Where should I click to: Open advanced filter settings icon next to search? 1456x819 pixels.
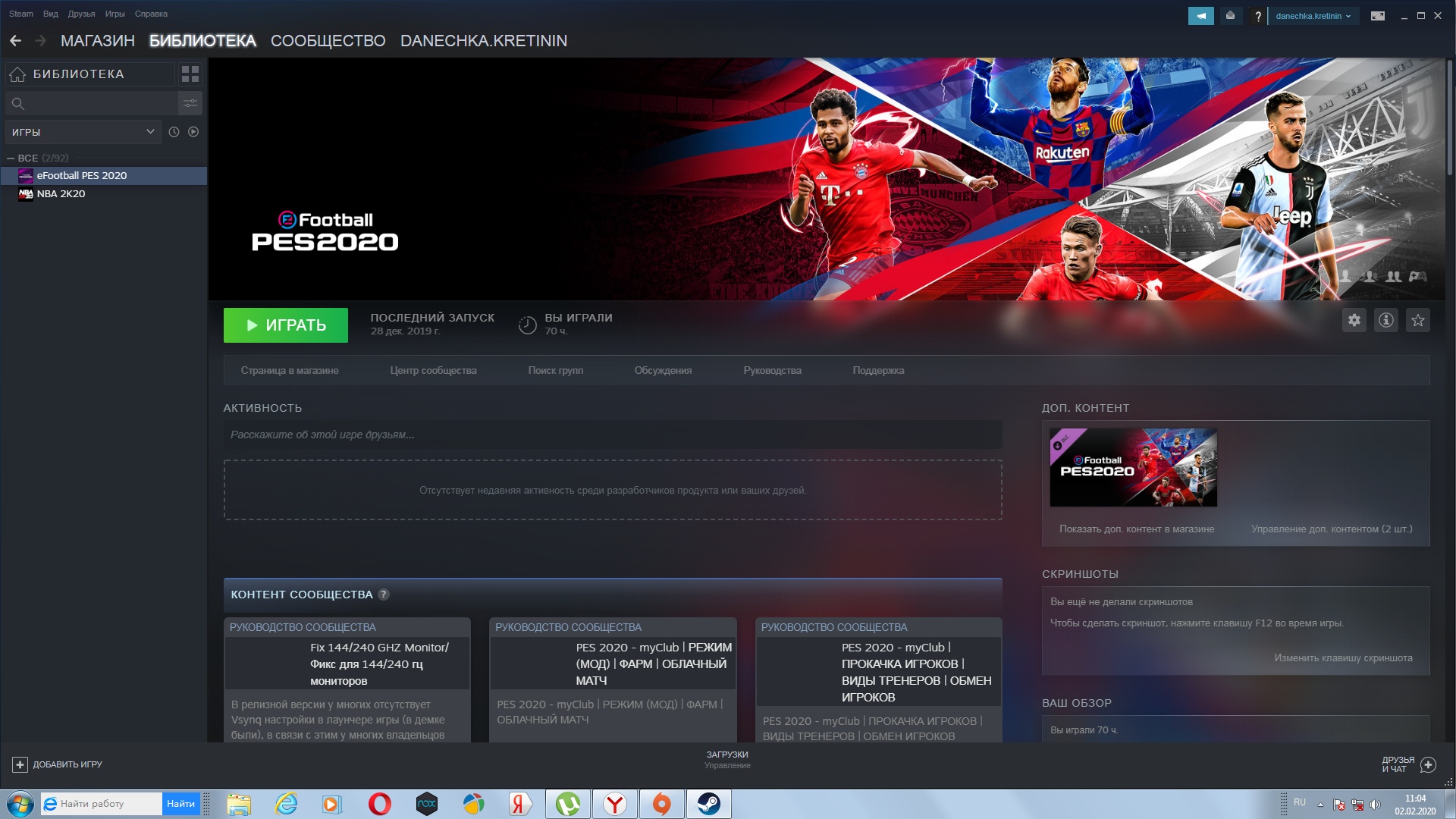(x=190, y=103)
